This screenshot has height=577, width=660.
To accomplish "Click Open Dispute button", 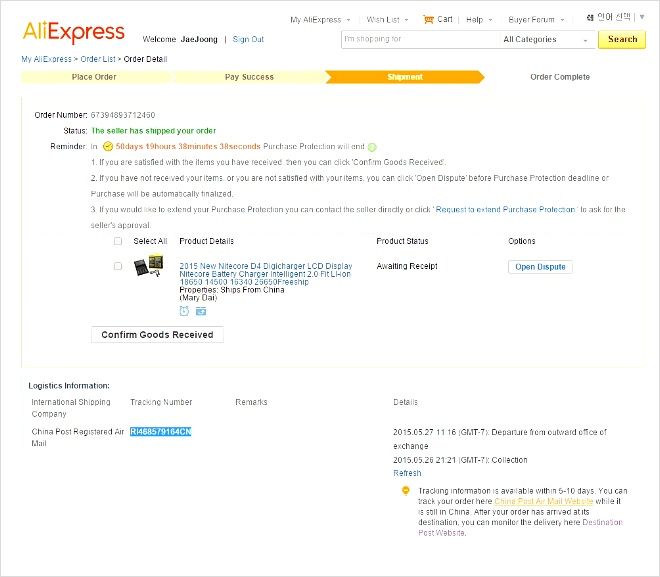I will tap(540, 267).
